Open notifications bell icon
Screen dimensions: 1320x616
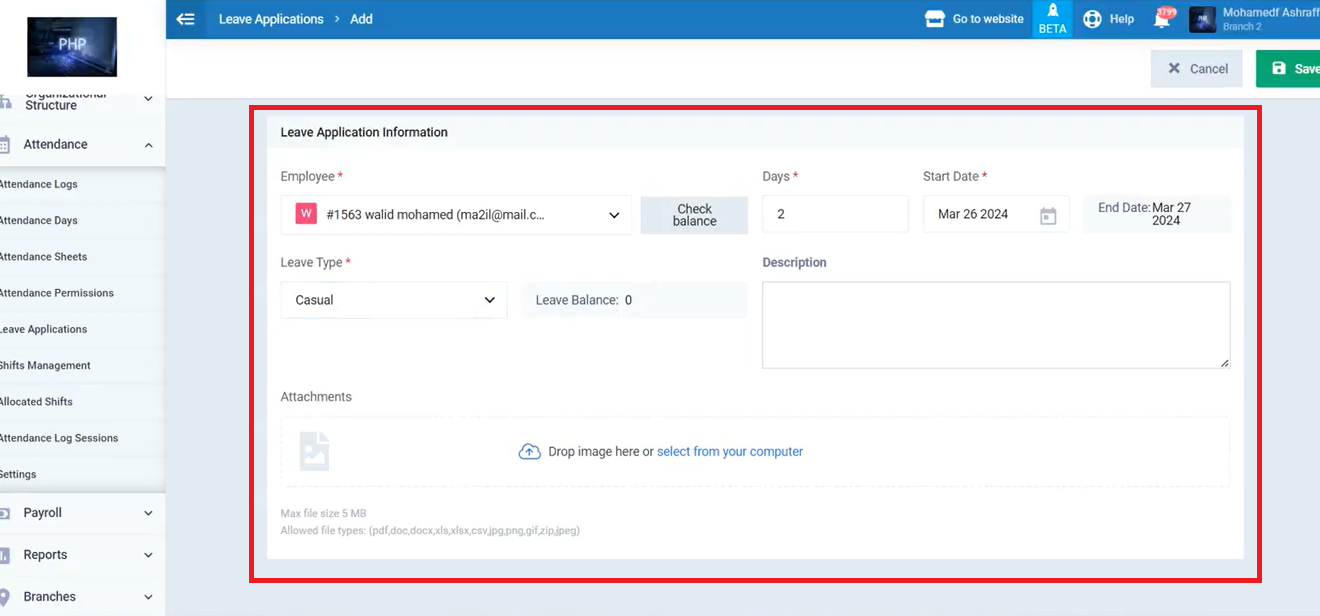coord(1162,19)
